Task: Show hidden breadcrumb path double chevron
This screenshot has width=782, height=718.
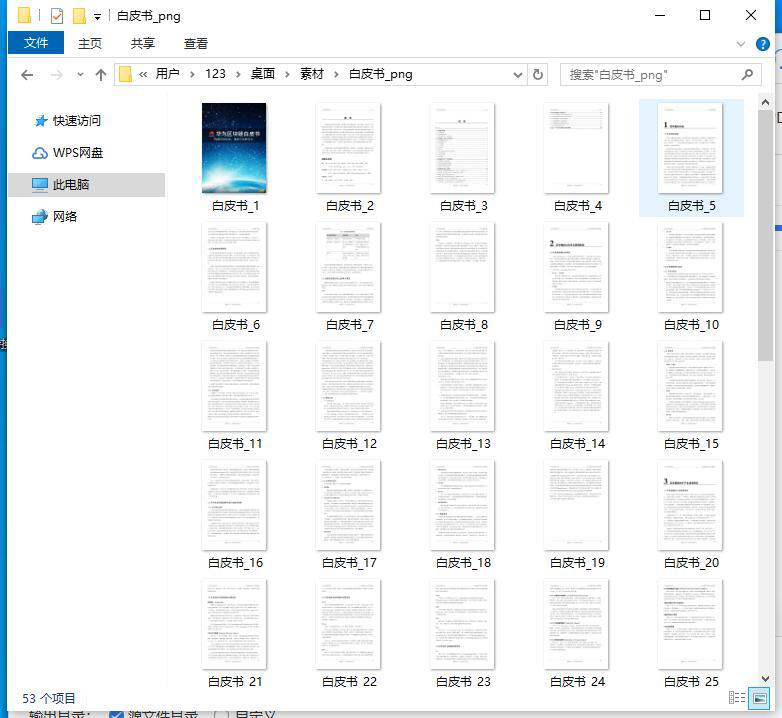Action: [x=143, y=75]
